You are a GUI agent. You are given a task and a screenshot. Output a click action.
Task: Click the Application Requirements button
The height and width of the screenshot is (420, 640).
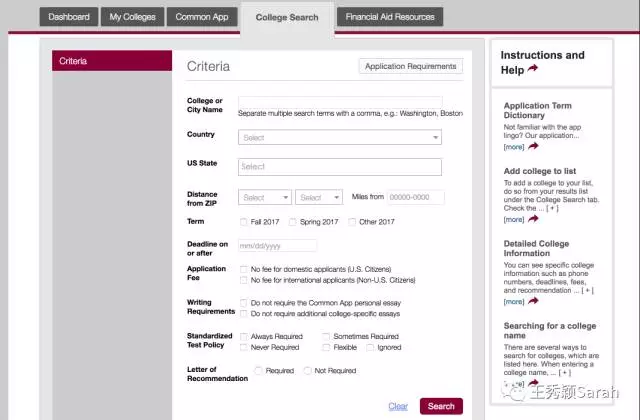411,66
